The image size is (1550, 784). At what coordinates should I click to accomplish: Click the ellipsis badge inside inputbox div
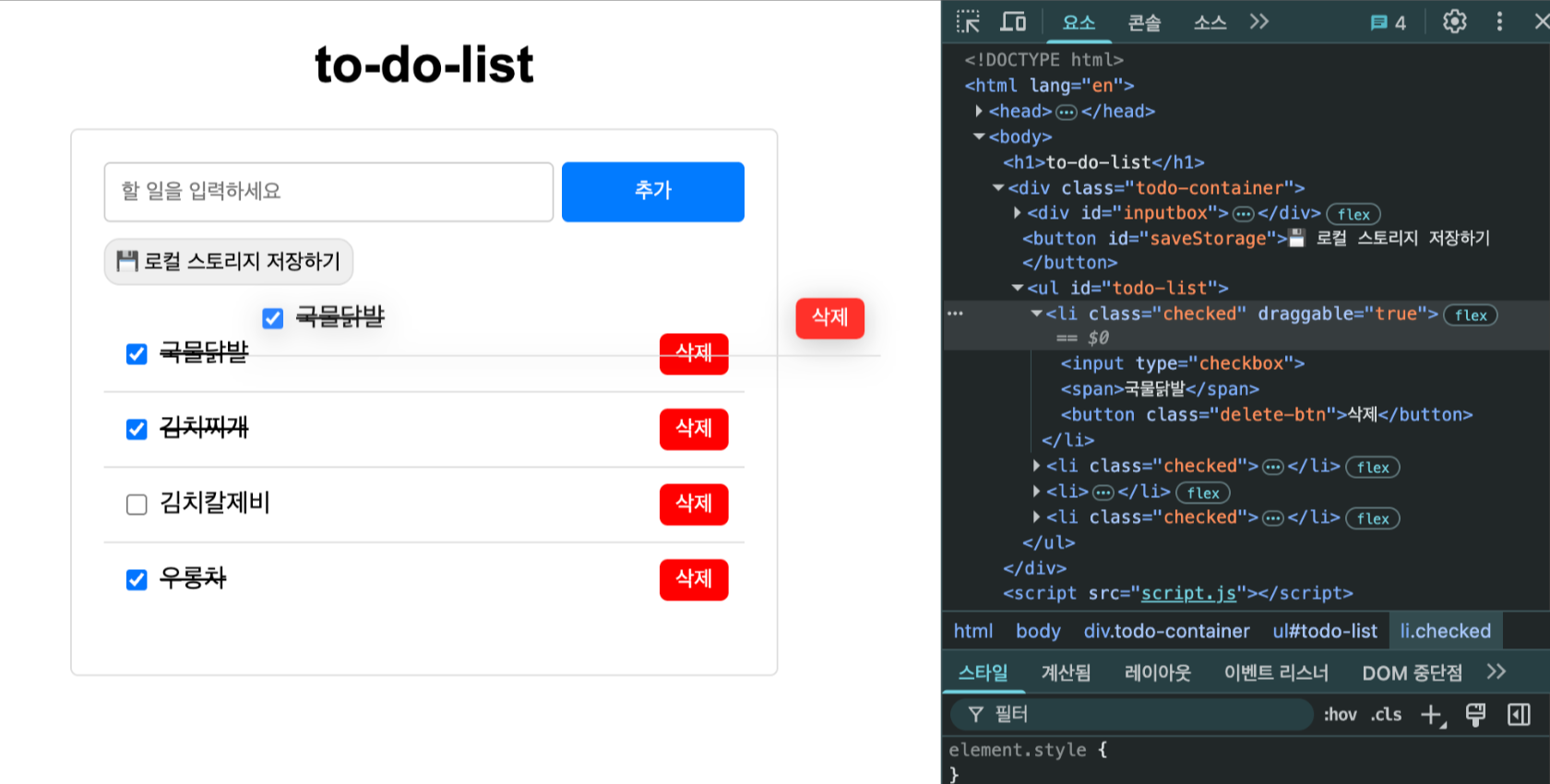(1244, 214)
